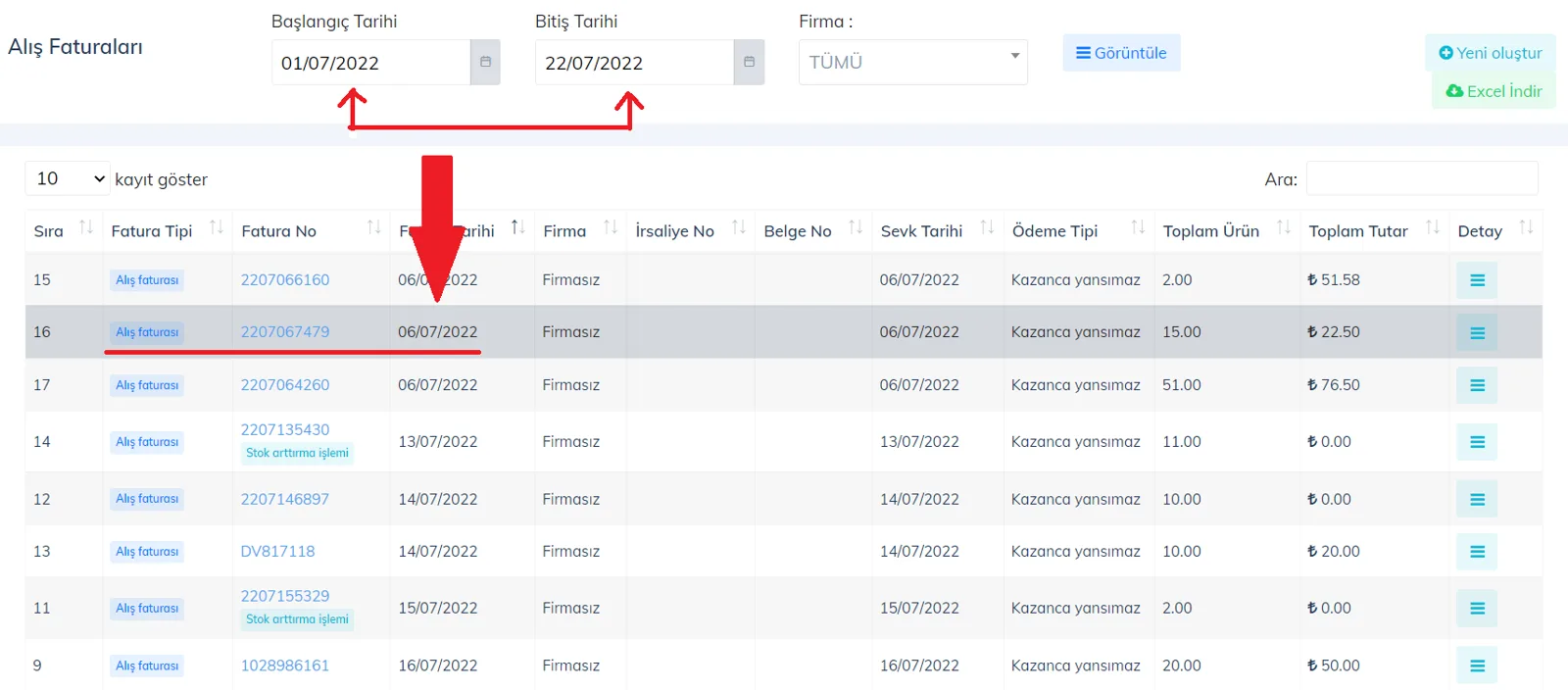Open detail menu icon for invoice 2207066160
The image size is (1568, 690).
coord(1477,280)
